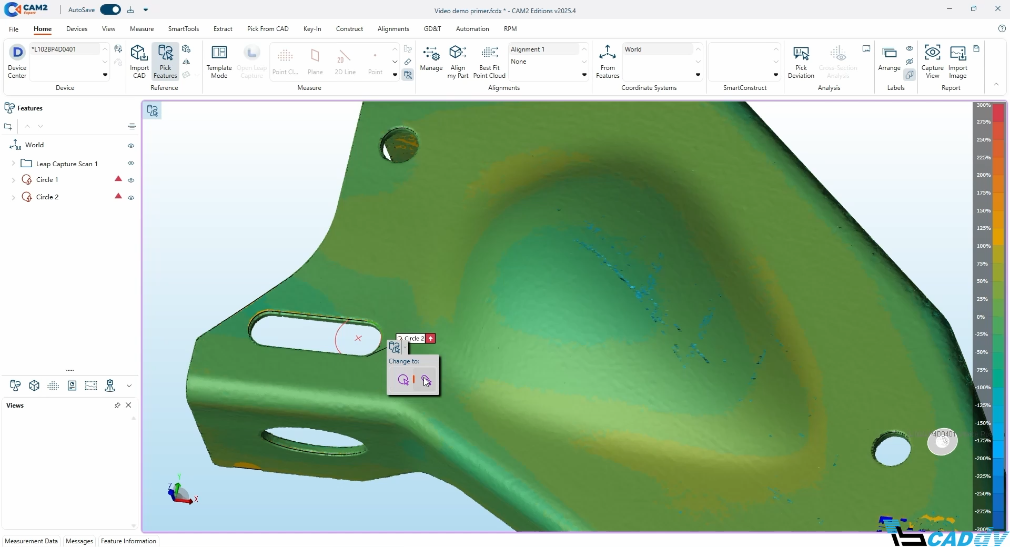The image size is (1010, 547).
Task: Click Import Image in the Report group
Action: point(958,62)
